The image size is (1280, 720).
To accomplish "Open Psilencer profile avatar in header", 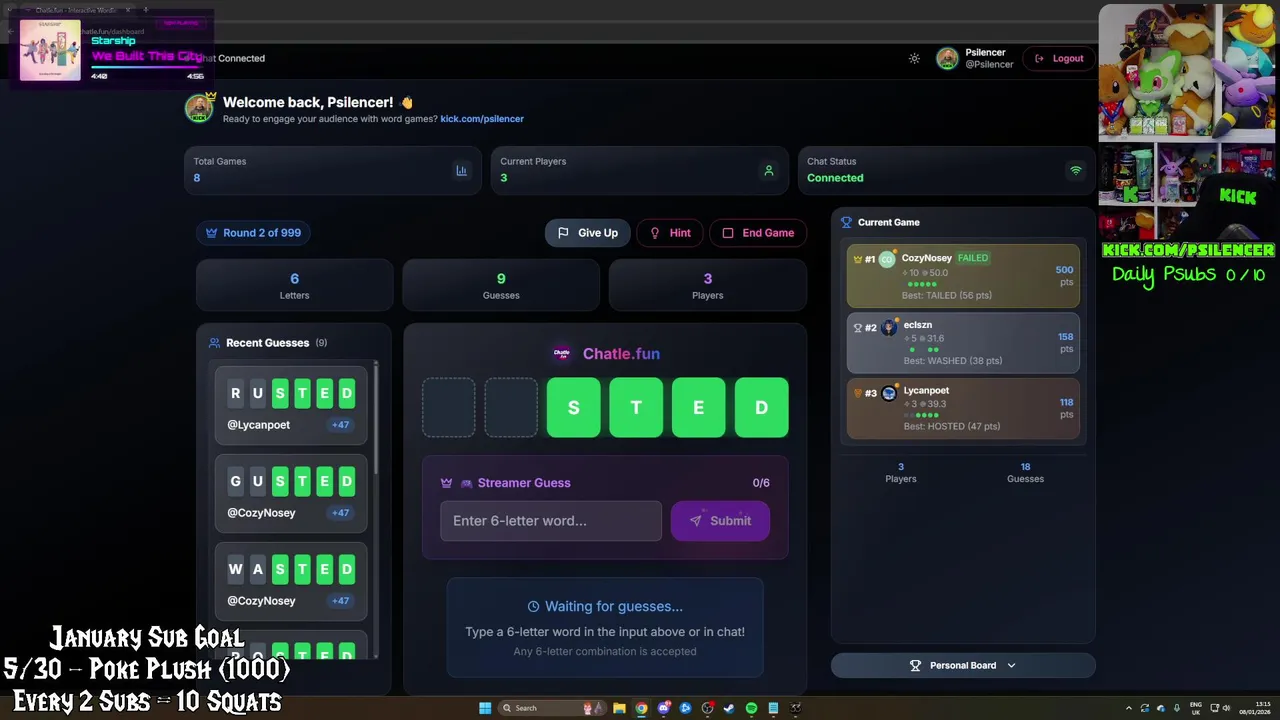I will click(947, 58).
